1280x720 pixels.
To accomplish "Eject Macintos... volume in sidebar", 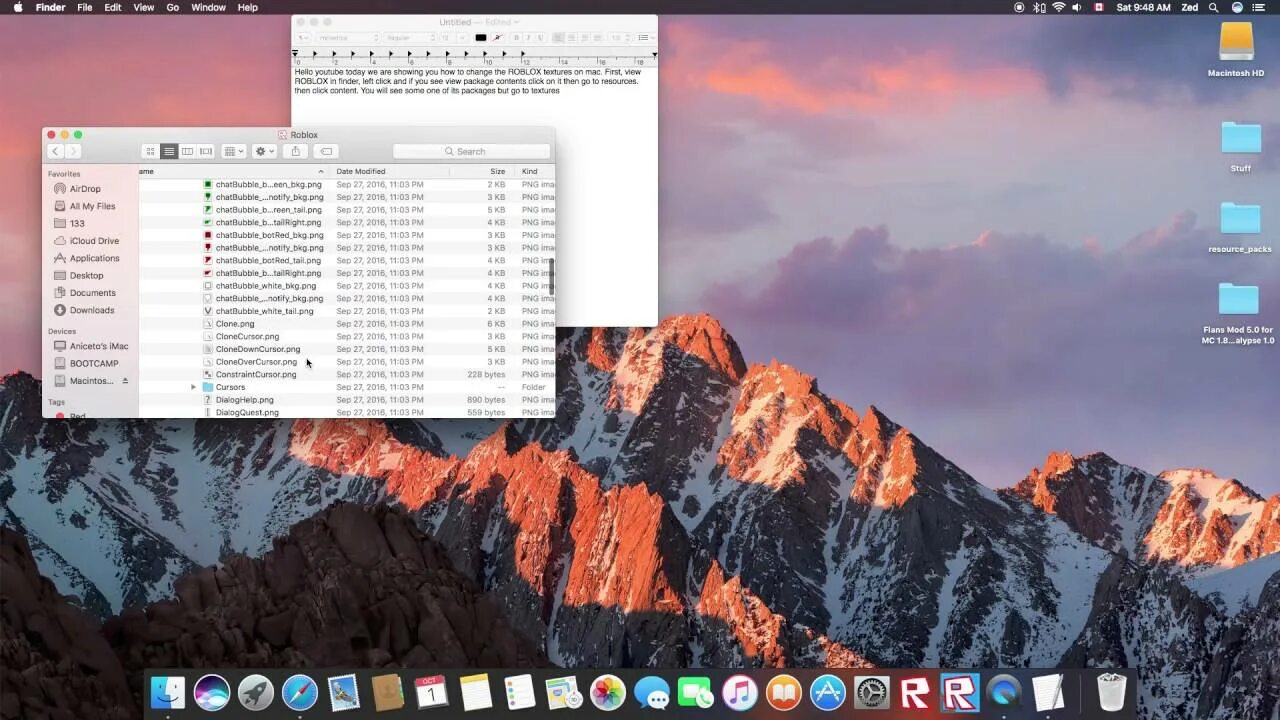I will coord(125,381).
